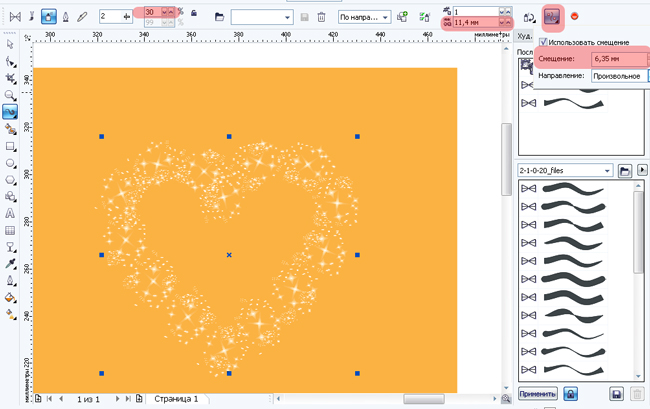Toggle the lock button beside Применить
Viewport: 650px width, 409px height.
coord(570,395)
